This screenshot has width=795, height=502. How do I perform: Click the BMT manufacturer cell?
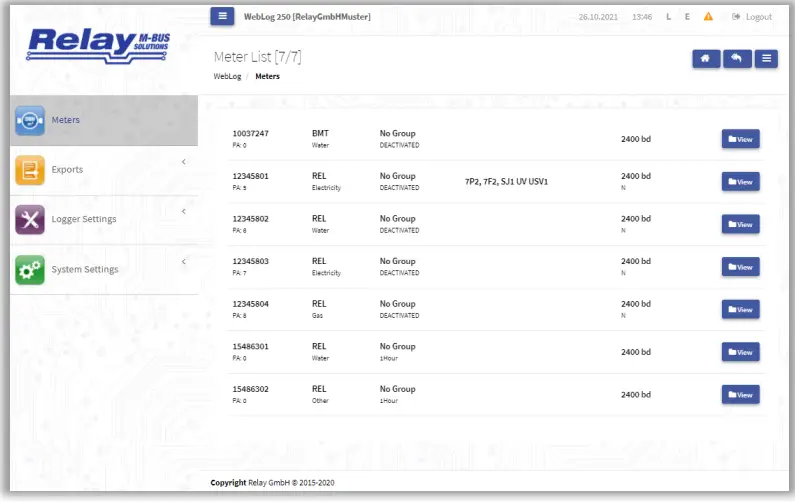coord(320,133)
